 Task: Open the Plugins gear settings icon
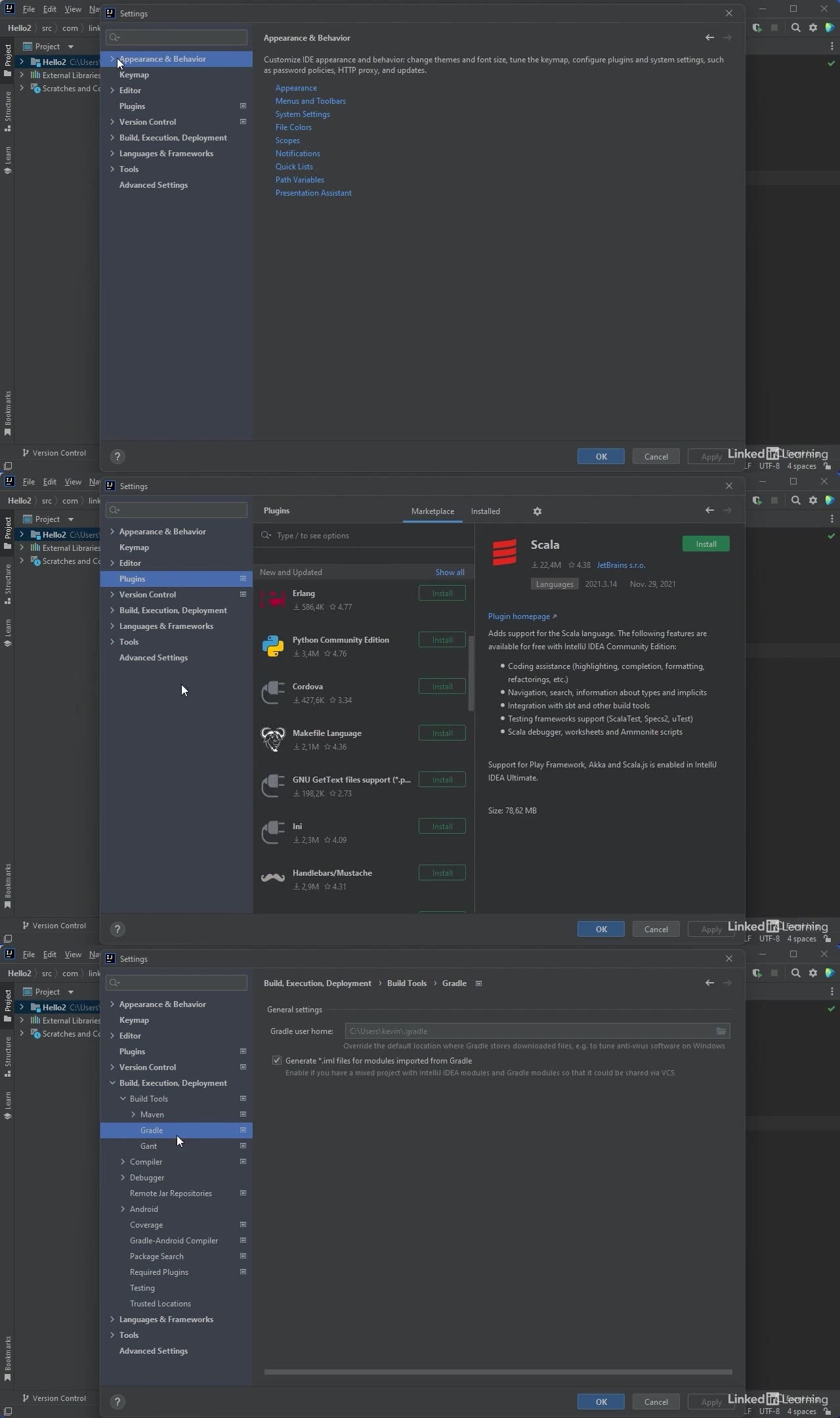(537, 511)
